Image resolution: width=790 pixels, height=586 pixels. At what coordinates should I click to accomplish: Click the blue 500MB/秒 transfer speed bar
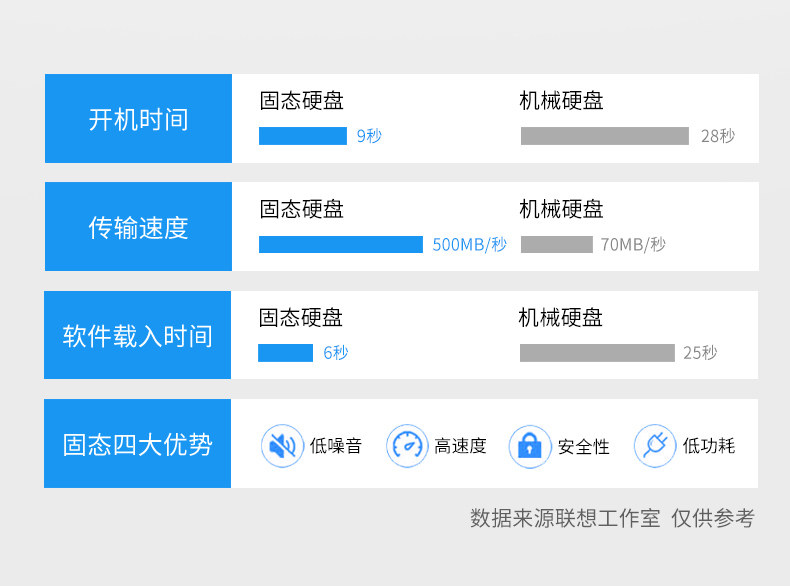(340, 244)
